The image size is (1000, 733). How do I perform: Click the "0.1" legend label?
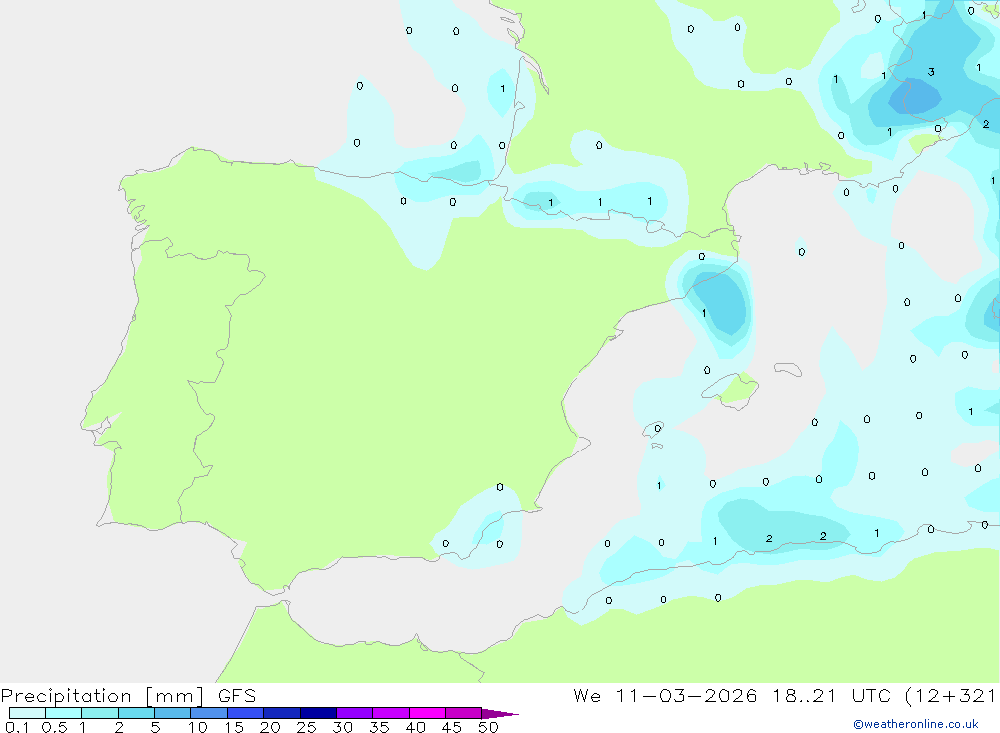(17, 727)
